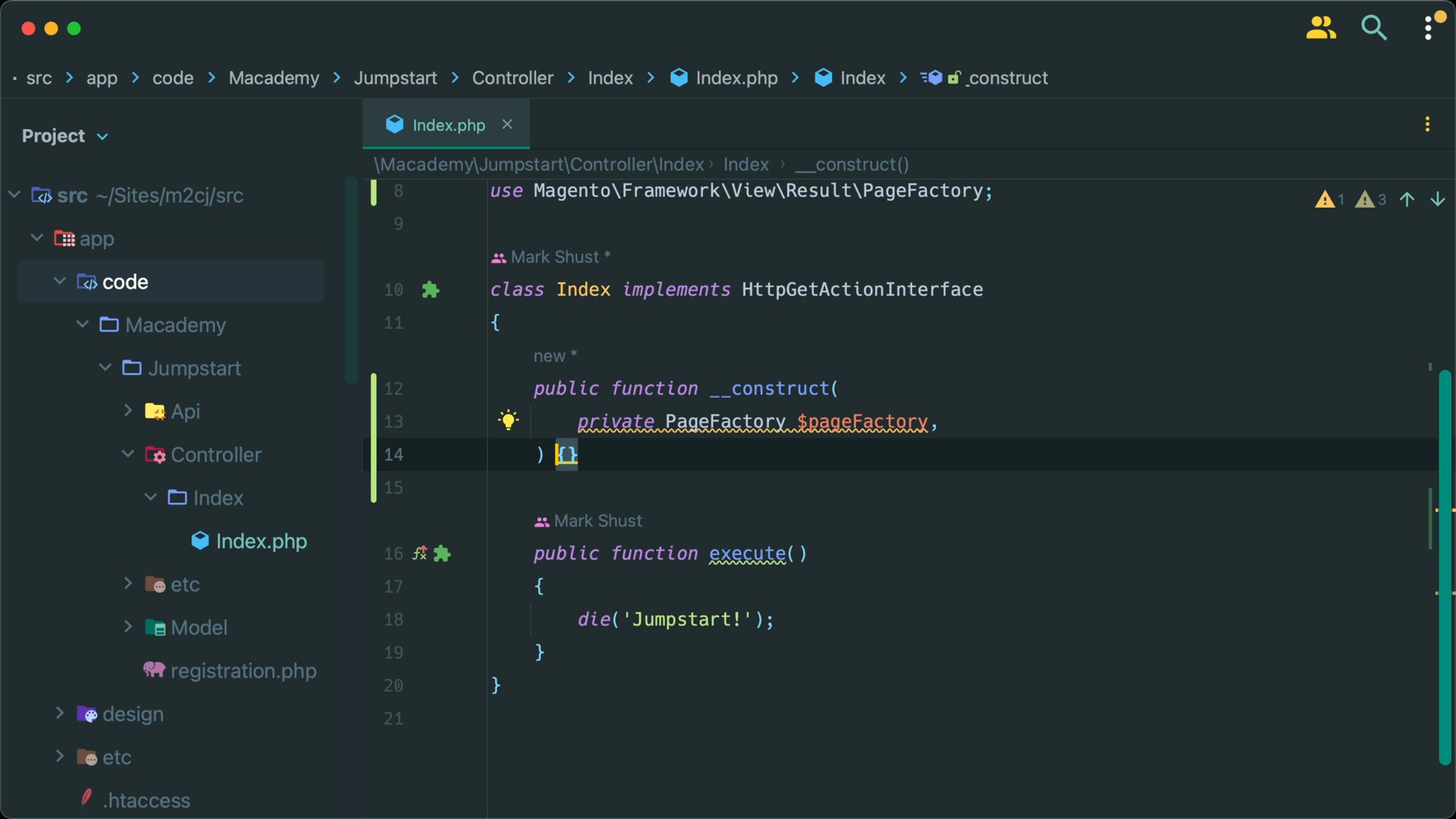1456x819 pixels.
Task: Open Search Everywhere via magnifier icon
Action: (1373, 28)
